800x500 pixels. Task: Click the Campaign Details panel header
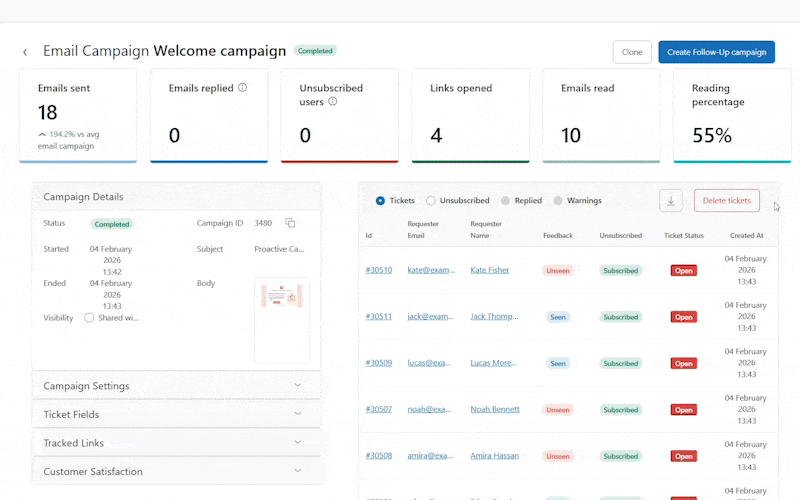click(x=177, y=197)
